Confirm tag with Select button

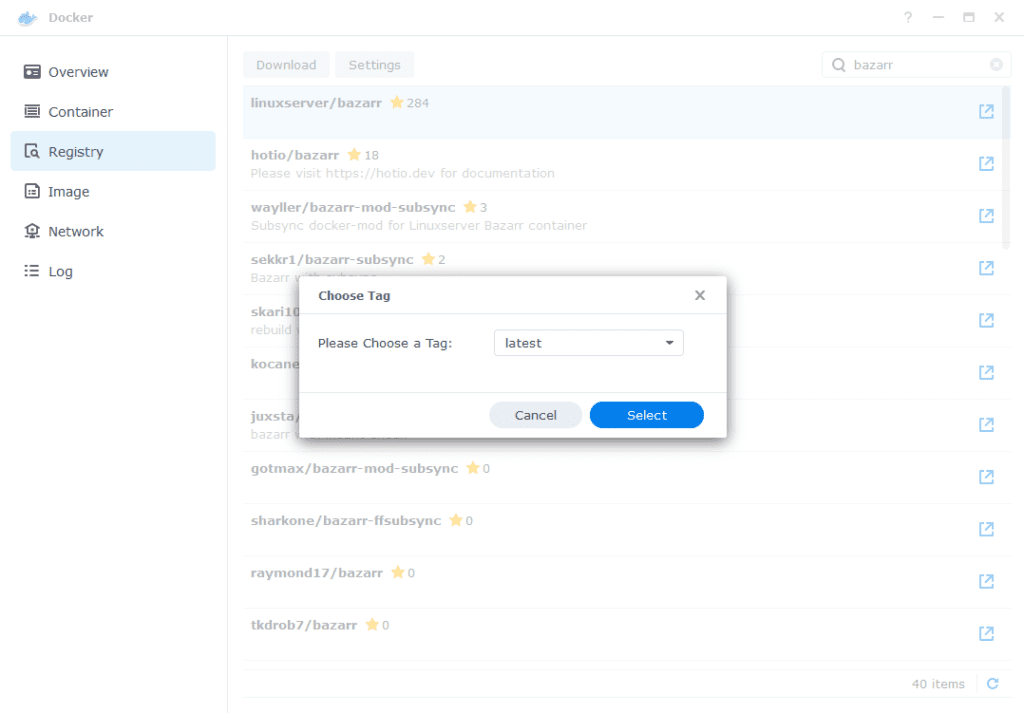coord(647,415)
